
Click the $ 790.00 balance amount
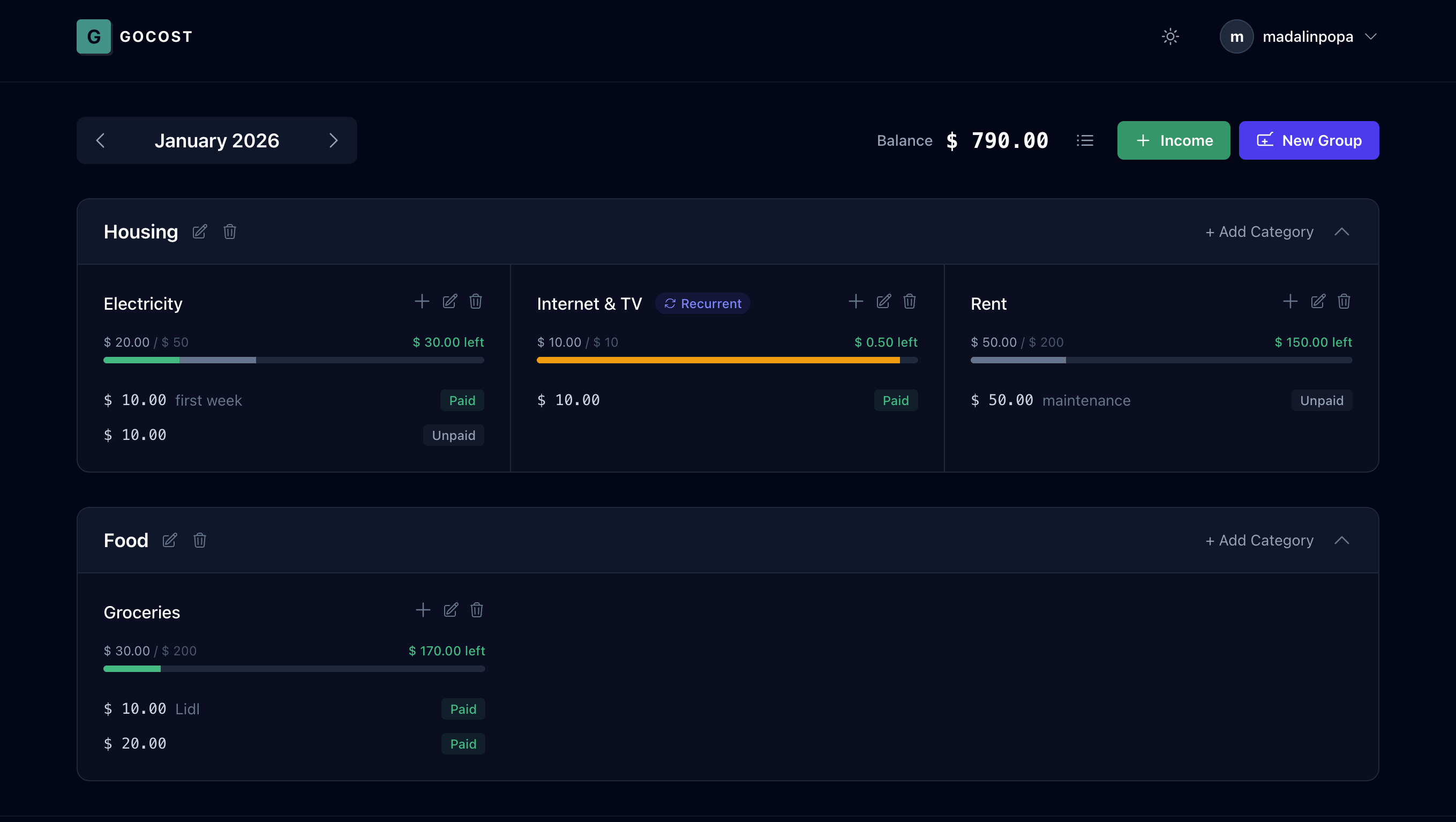tap(997, 140)
